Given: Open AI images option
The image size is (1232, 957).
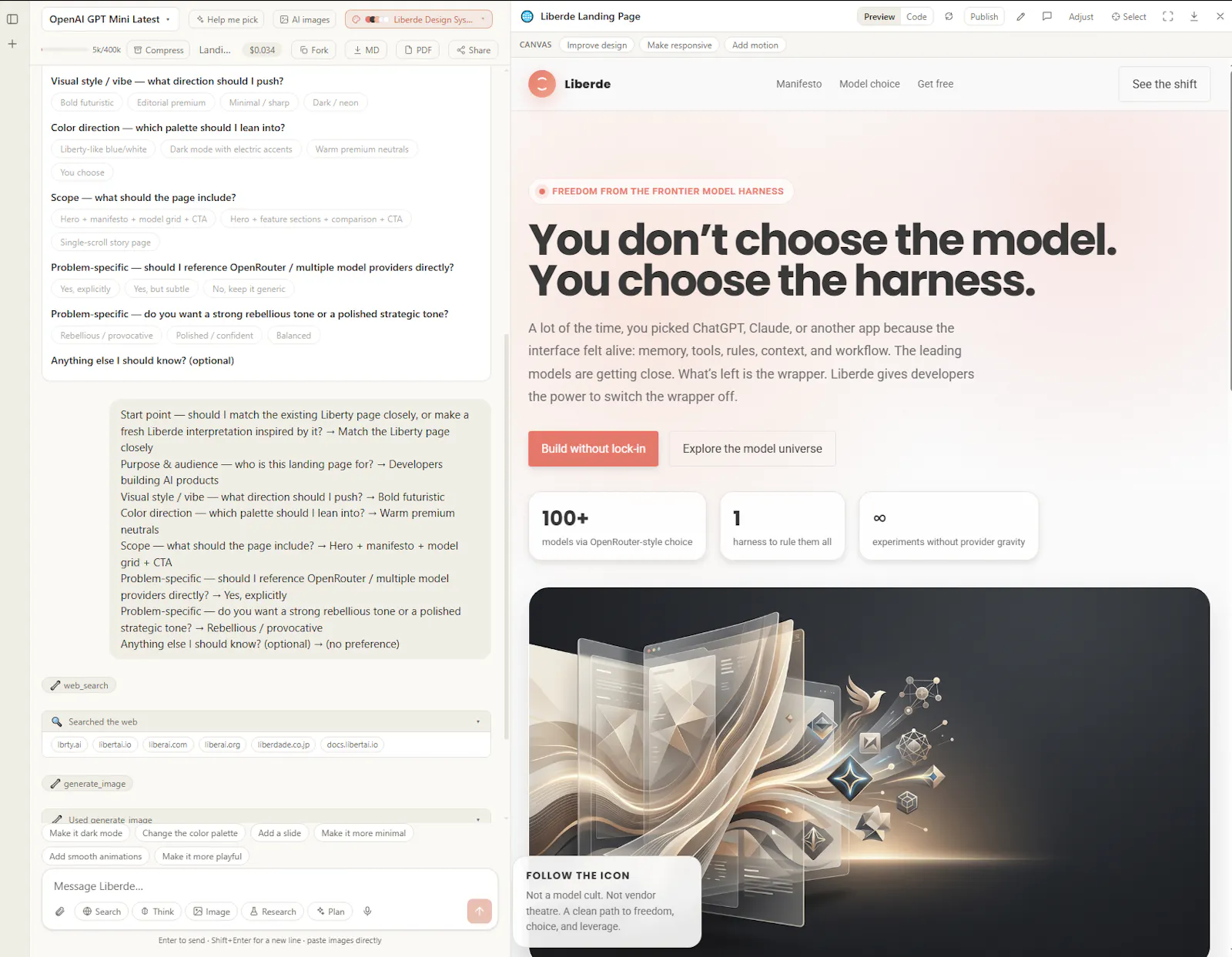Looking at the screenshot, I should tap(304, 19).
